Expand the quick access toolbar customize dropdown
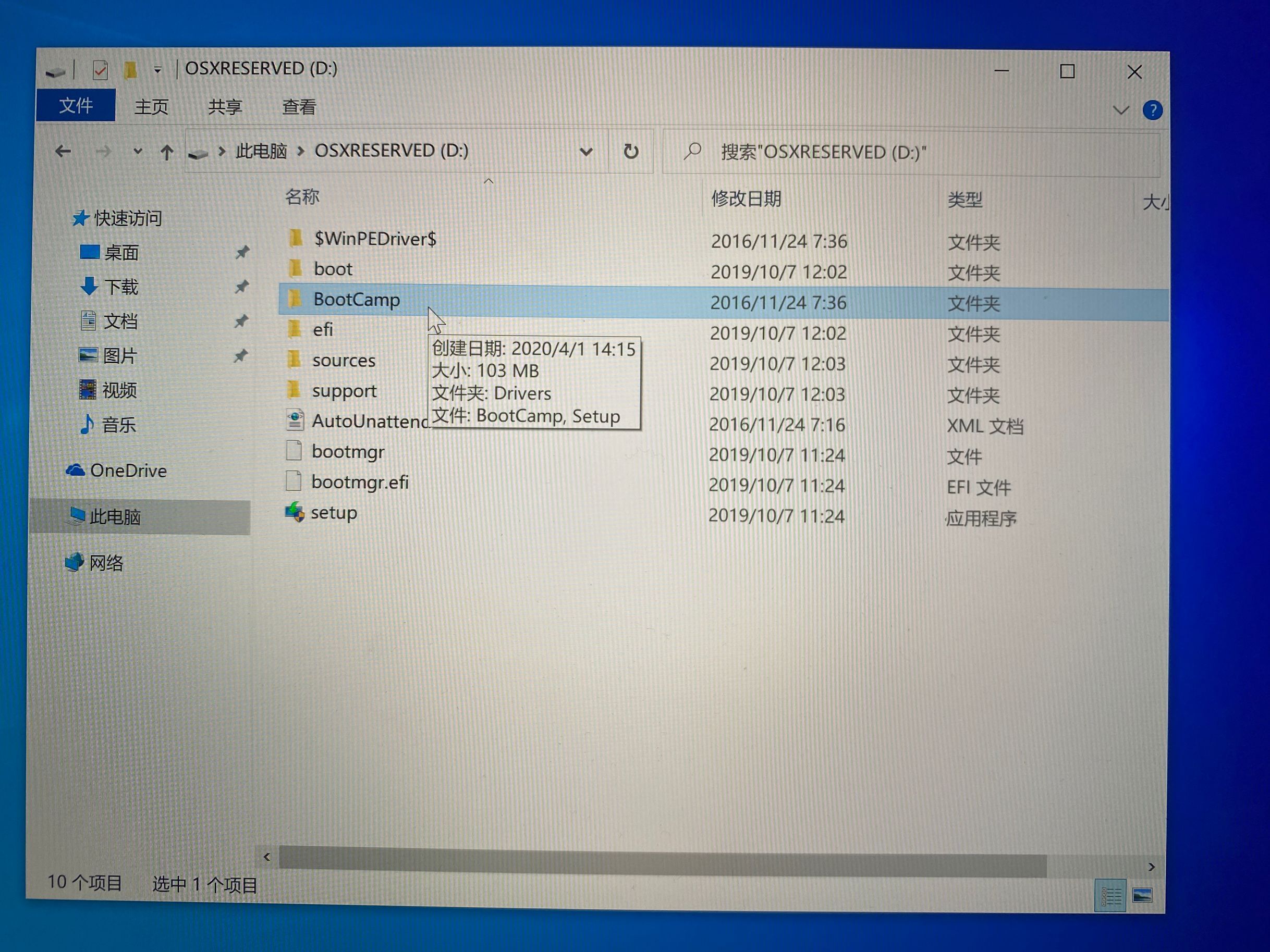 click(x=157, y=69)
